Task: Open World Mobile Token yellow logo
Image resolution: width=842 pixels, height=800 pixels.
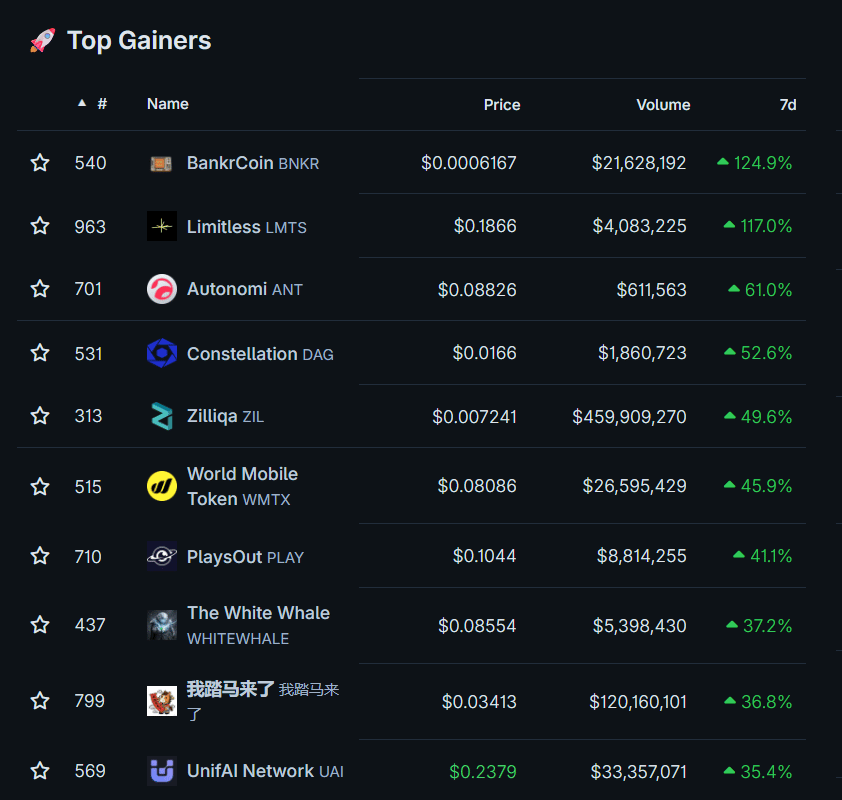Action: 162,486
